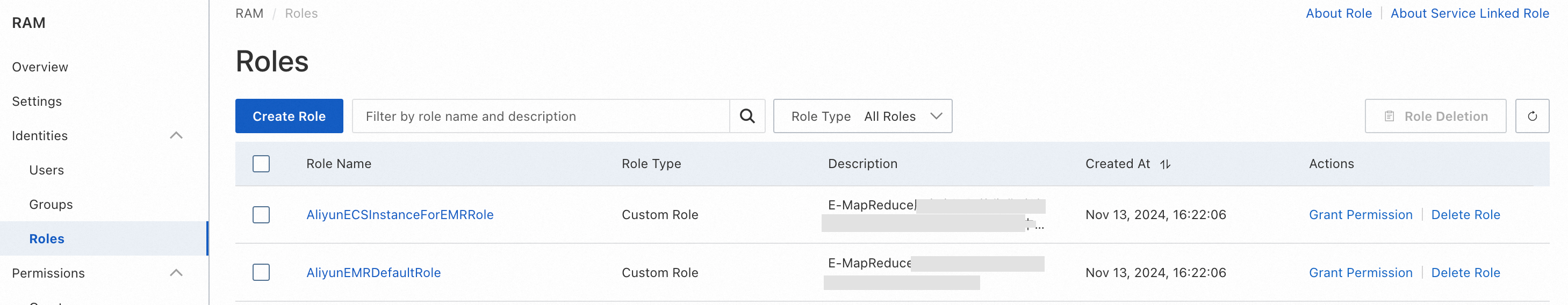
Task: Collapse the Identities sidebar section
Action: (x=176, y=136)
